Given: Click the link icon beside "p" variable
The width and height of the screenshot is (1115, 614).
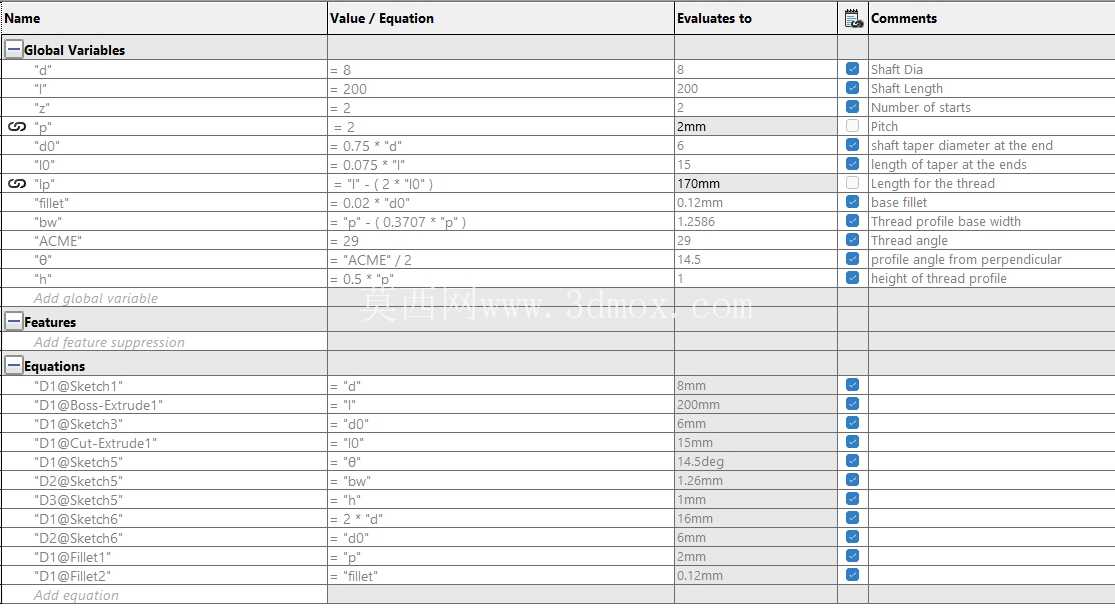Looking at the screenshot, I should coord(16,127).
